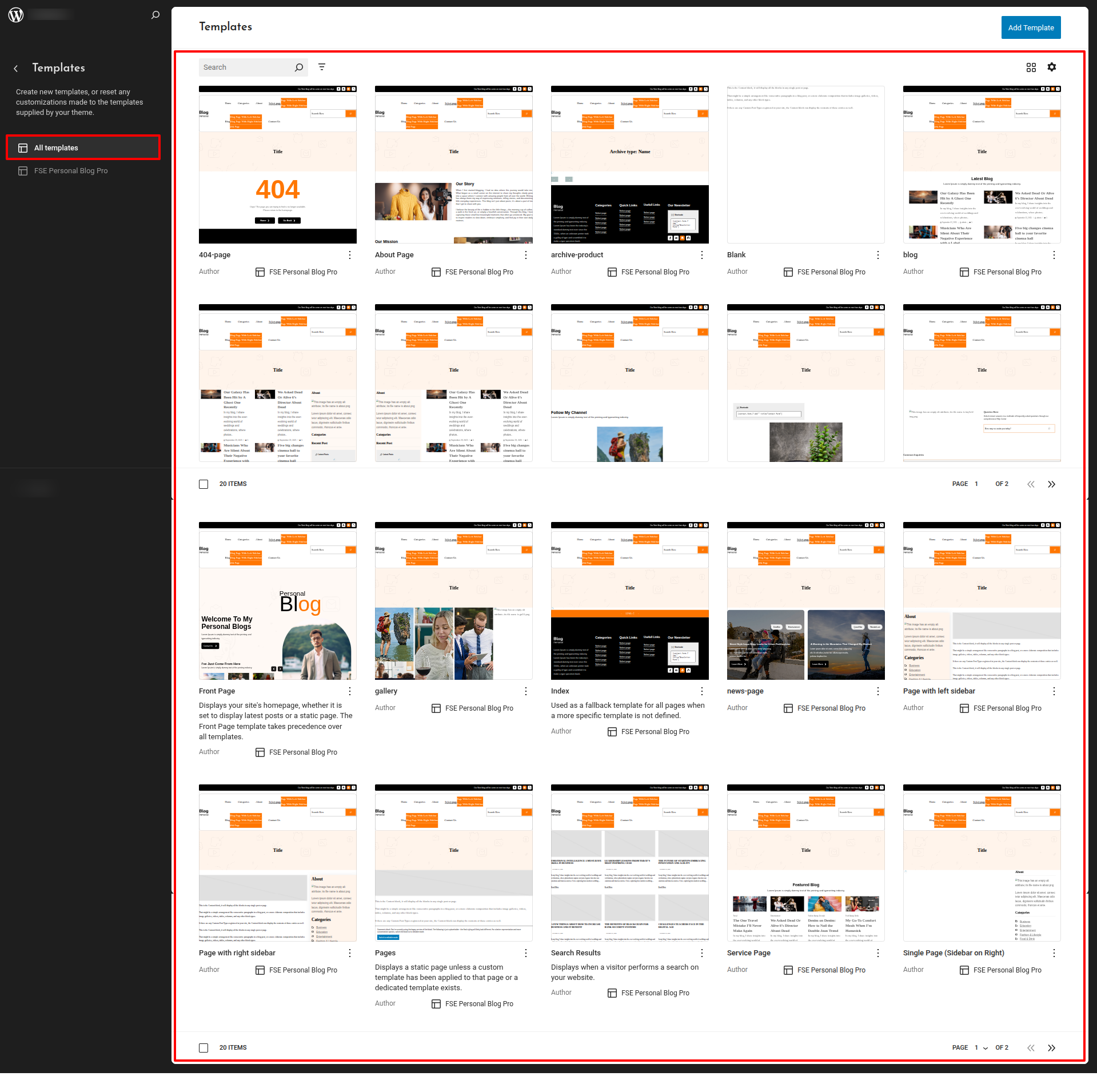Click the WordPress logo icon

point(16,15)
